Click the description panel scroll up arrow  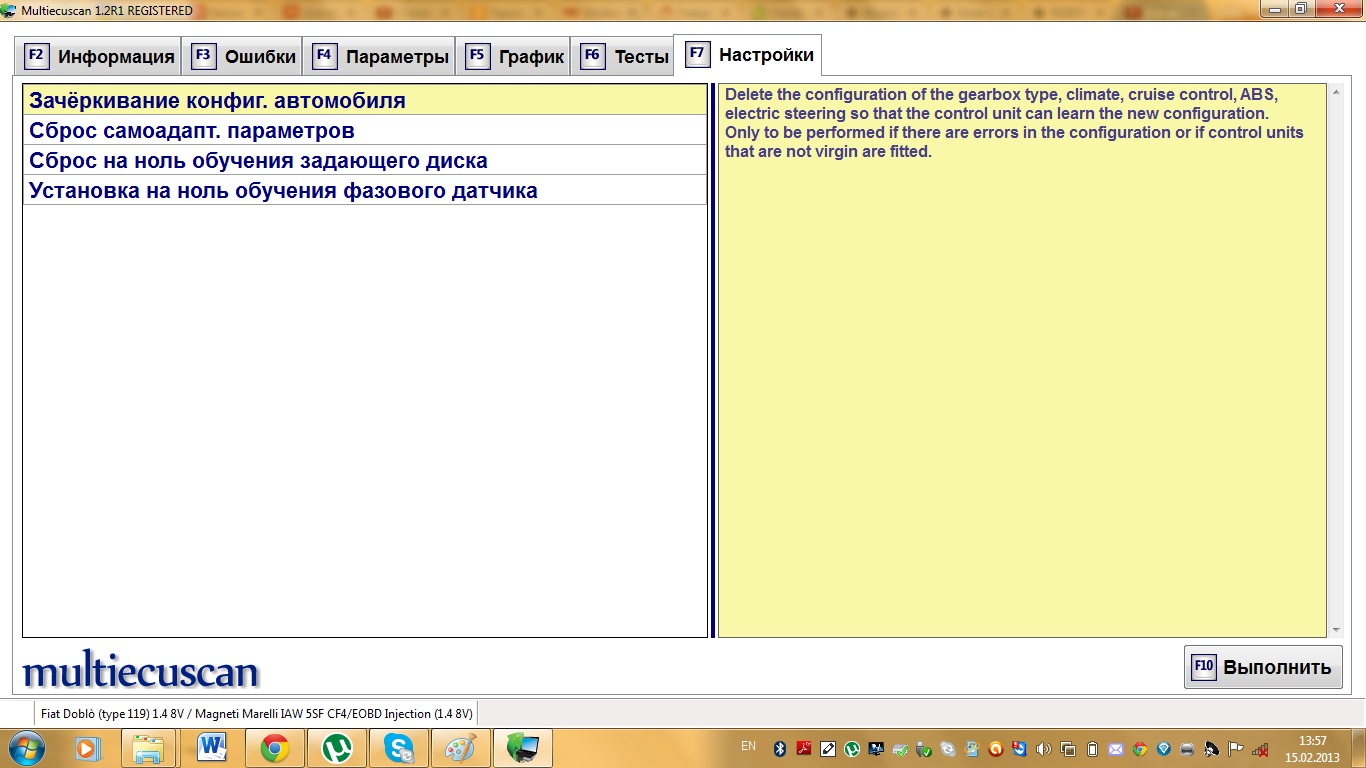click(1336, 92)
